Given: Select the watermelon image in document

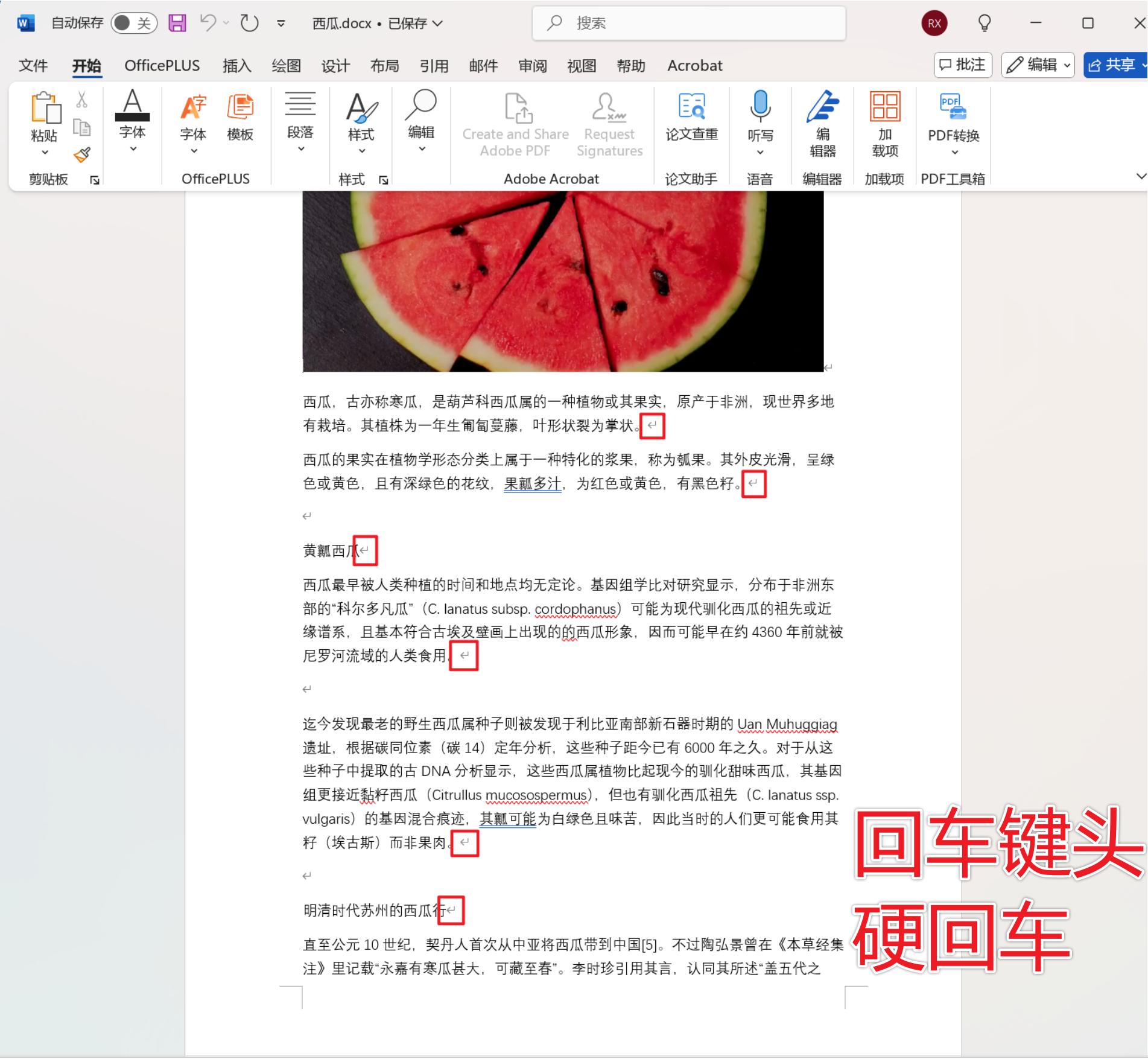Looking at the screenshot, I should [x=563, y=281].
